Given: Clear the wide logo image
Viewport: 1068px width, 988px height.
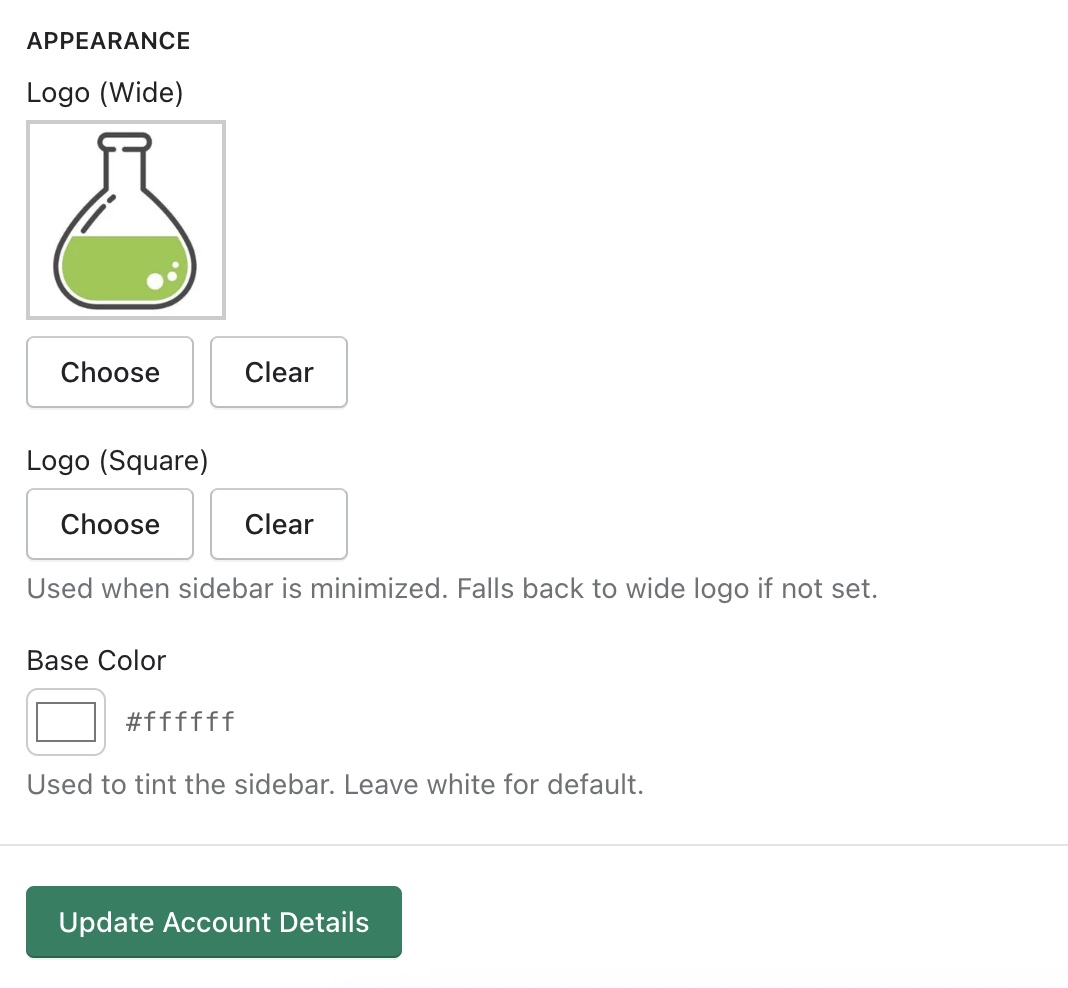Looking at the screenshot, I should [x=279, y=372].
